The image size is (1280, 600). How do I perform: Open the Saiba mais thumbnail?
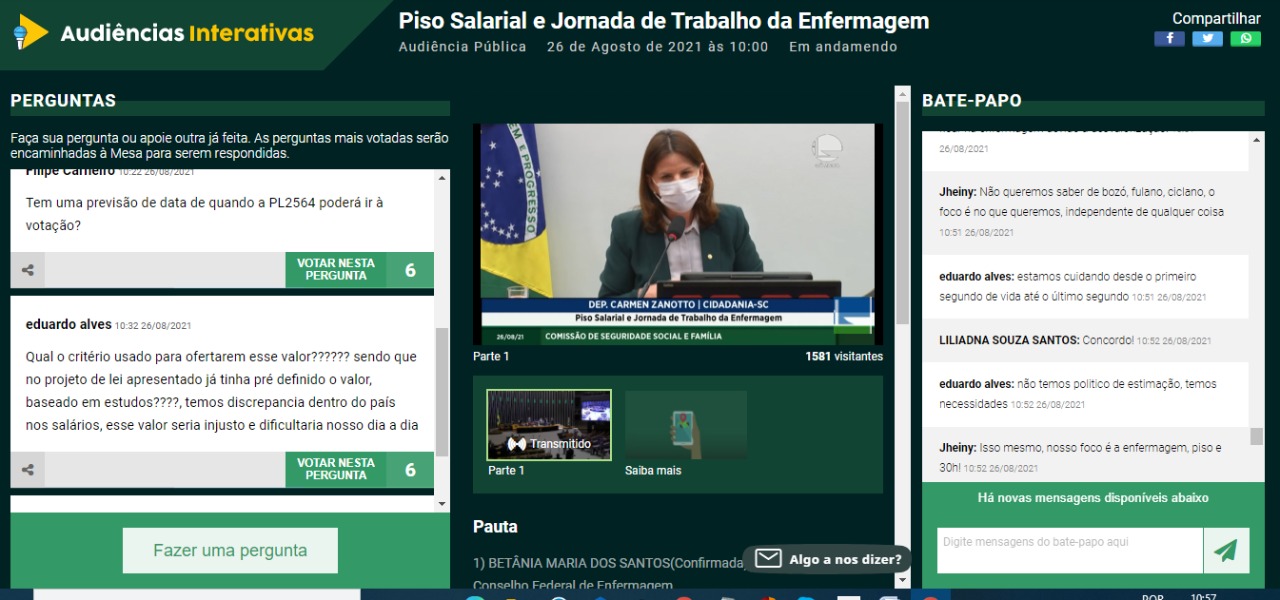click(686, 425)
